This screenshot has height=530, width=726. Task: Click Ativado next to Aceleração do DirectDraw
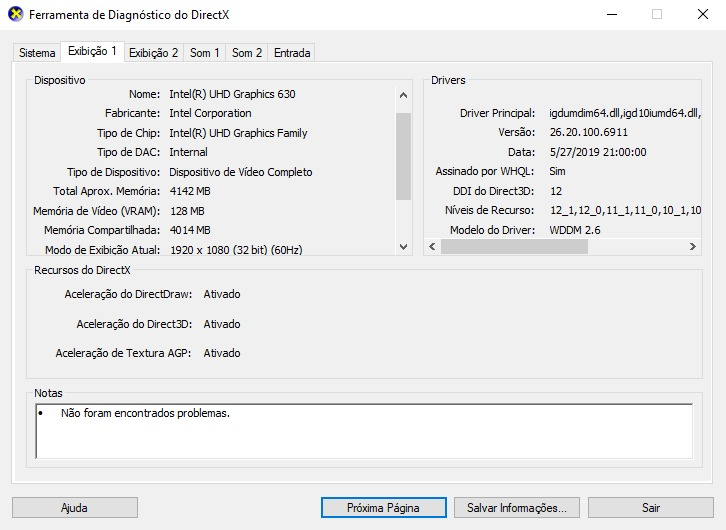click(x=222, y=294)
